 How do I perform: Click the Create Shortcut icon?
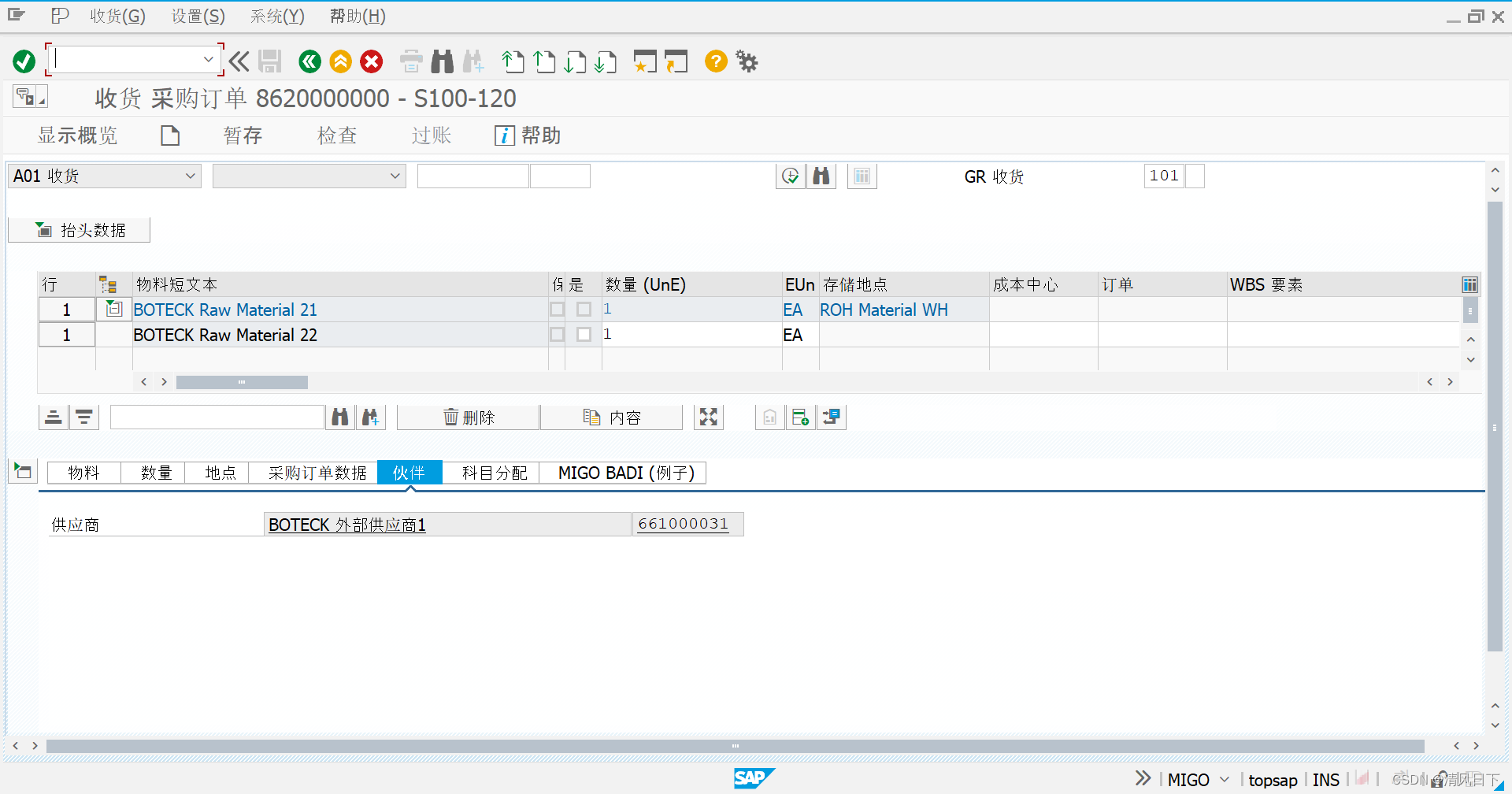[676, 61]
